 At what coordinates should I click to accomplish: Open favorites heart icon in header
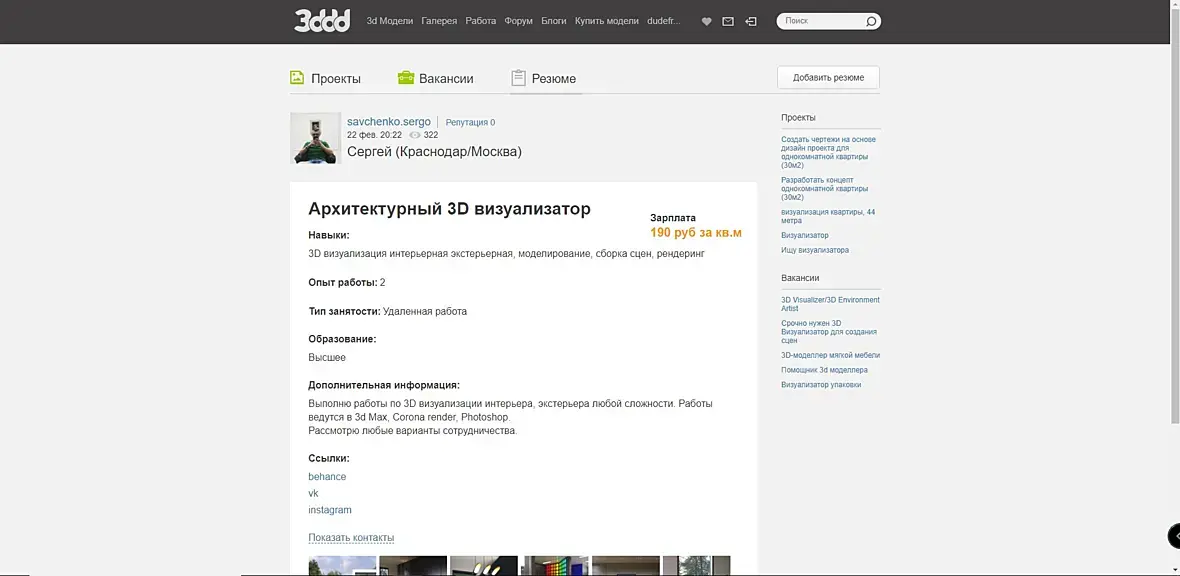point(706,22)
